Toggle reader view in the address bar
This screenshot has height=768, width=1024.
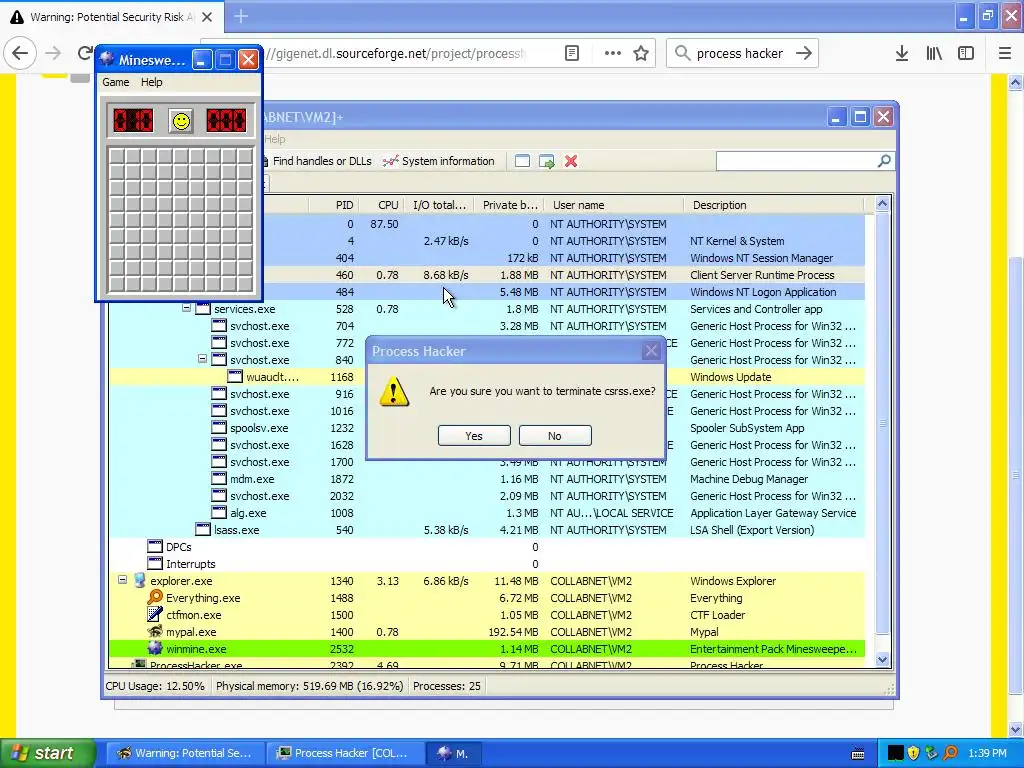coord(572,54)
